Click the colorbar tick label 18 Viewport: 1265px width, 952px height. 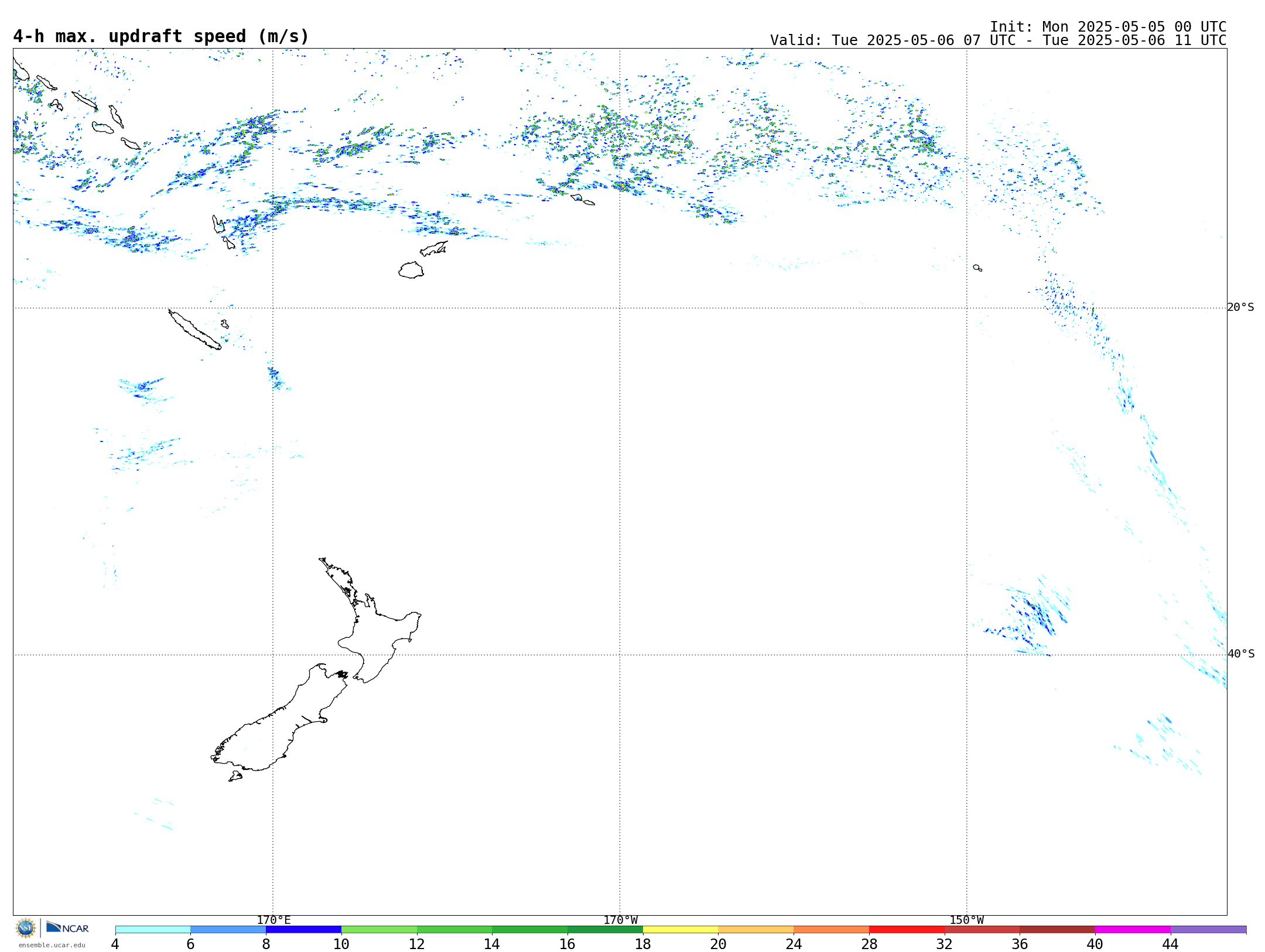point(643,944)
